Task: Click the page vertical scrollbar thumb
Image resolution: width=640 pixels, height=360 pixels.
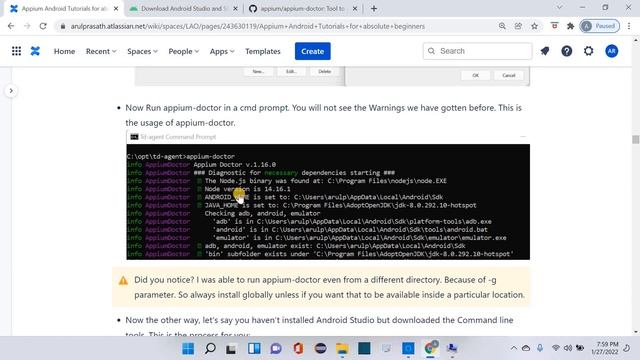Action: tap(636, 139)
